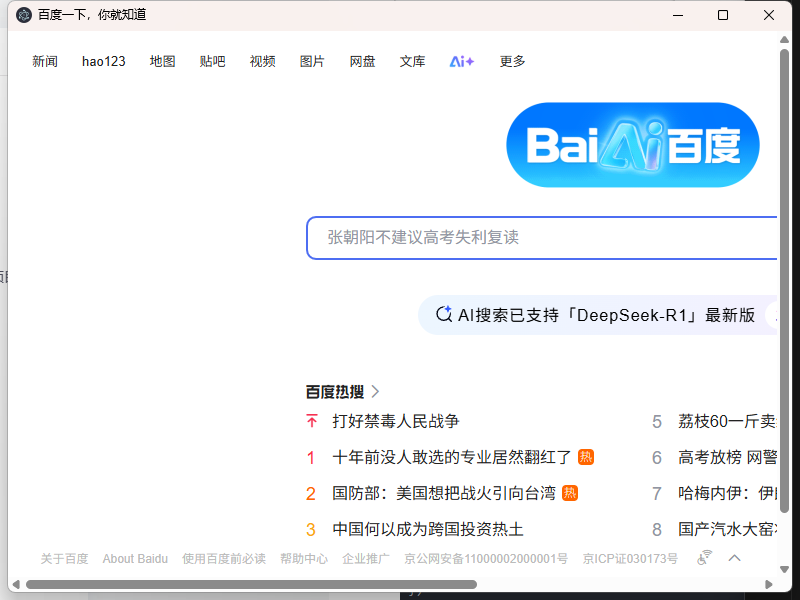800x600 pixels.
Task: Maximize the 百度一下 window
Action: 723,15
